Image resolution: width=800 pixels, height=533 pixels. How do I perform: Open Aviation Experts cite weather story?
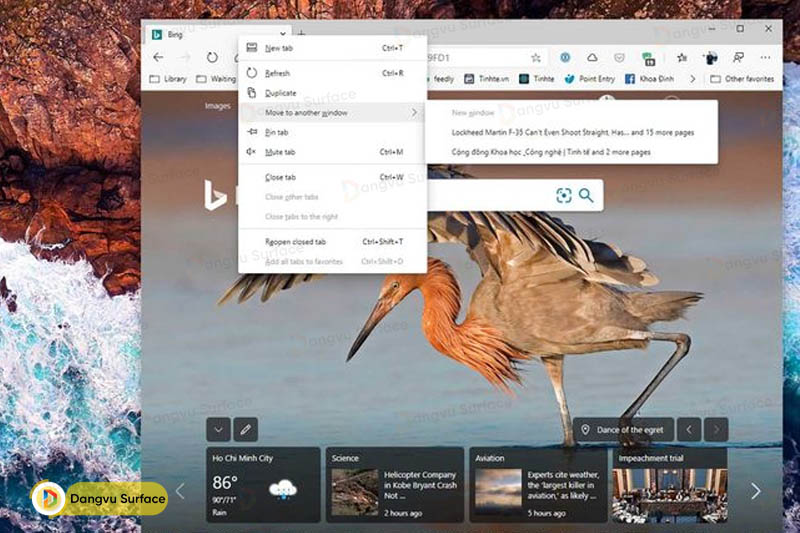pos(538,485)
